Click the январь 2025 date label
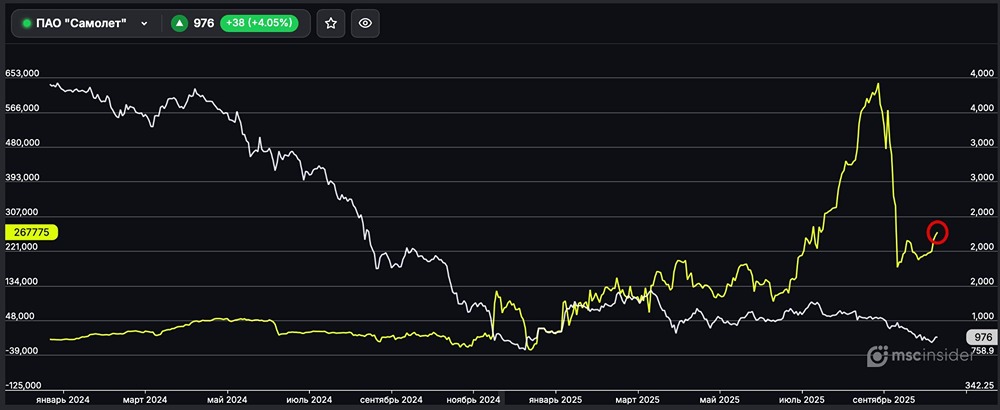 [556, 397]
